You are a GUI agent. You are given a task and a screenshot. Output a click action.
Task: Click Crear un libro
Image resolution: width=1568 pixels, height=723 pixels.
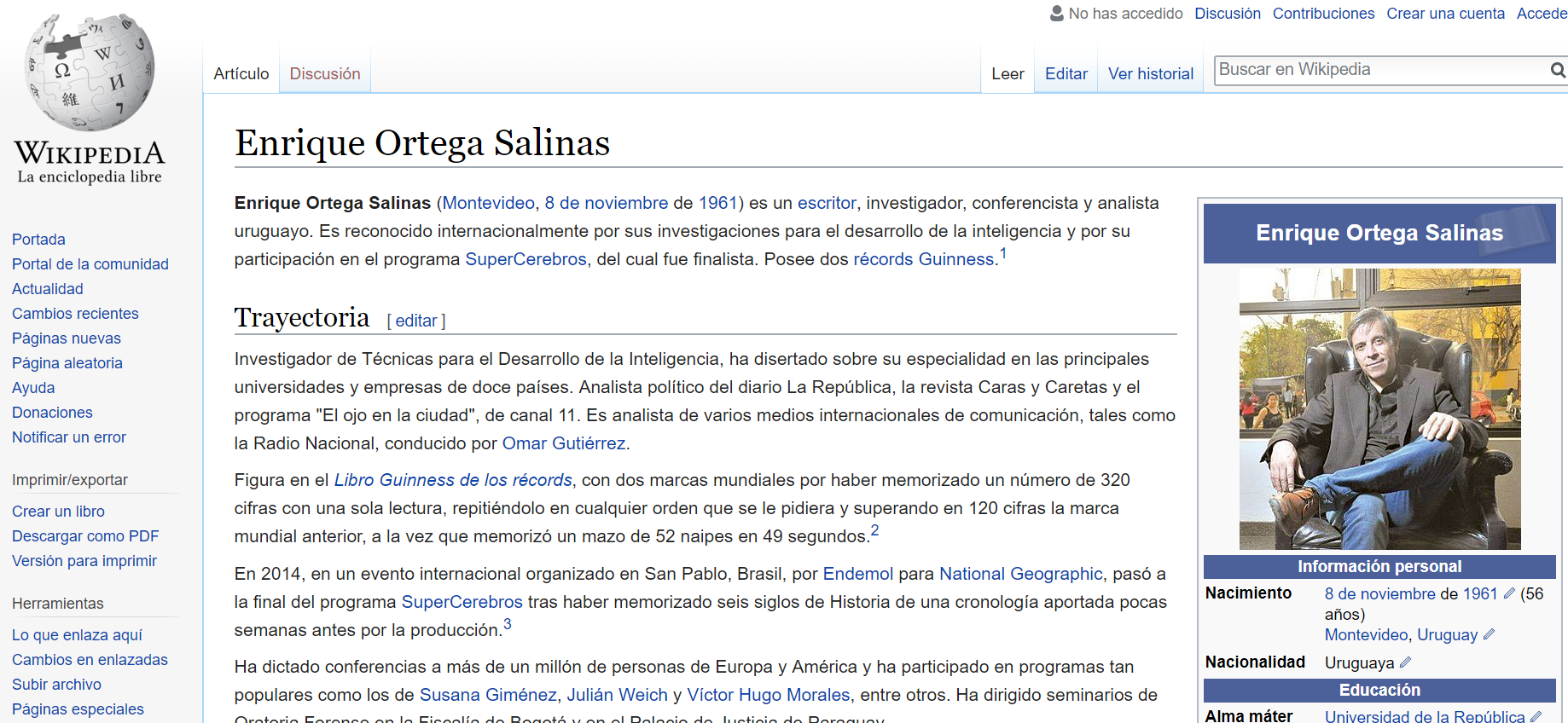[x=58, y=512]
